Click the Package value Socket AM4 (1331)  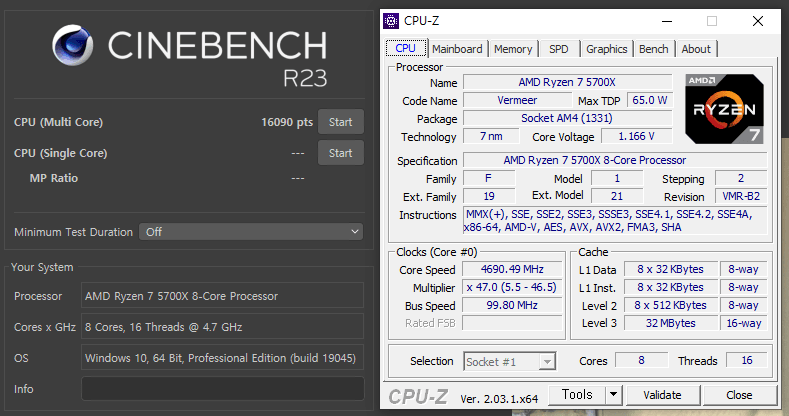point(567,118)
